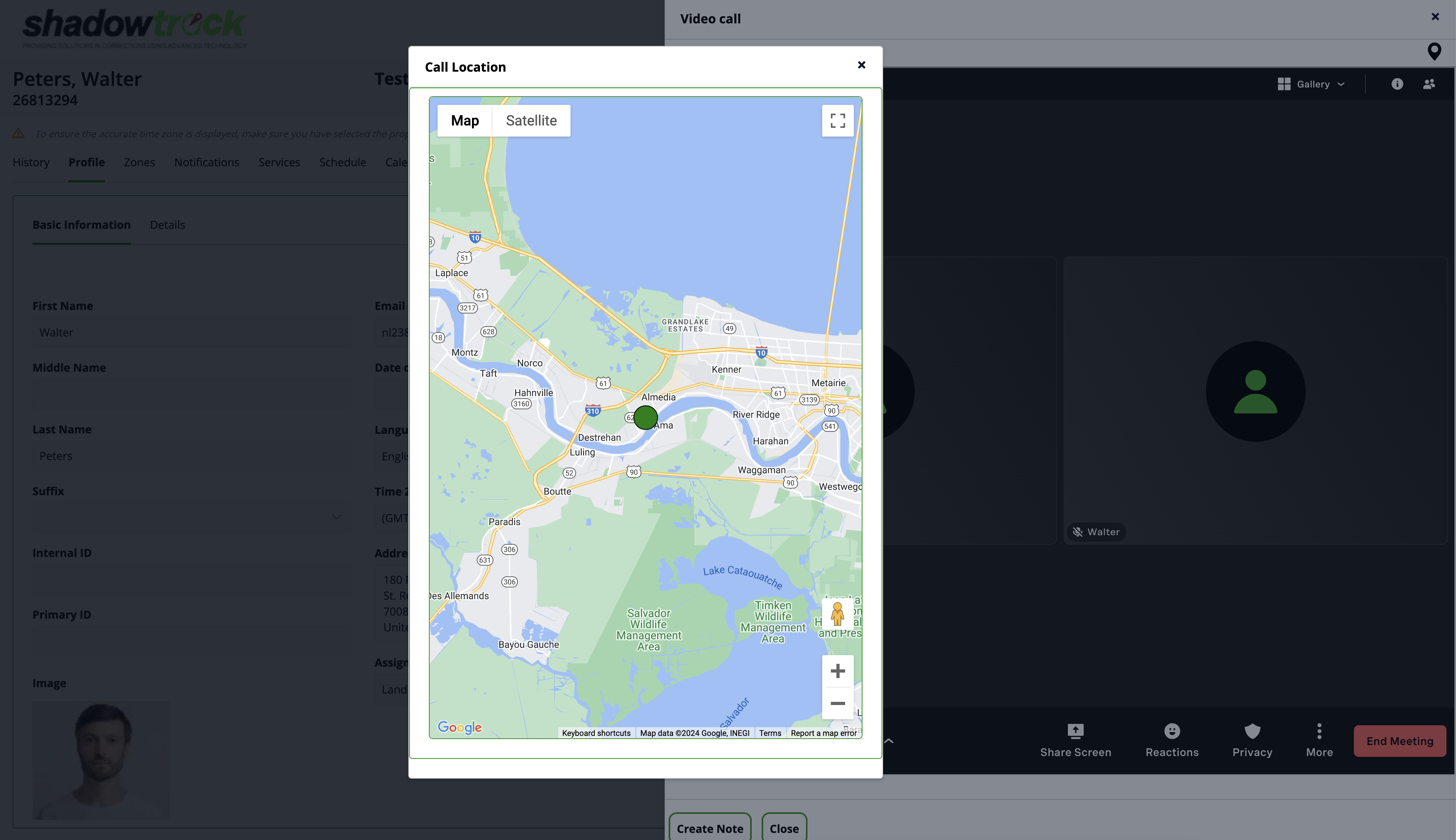Open participants icon in meeting toolbar

coord(1429,84)
